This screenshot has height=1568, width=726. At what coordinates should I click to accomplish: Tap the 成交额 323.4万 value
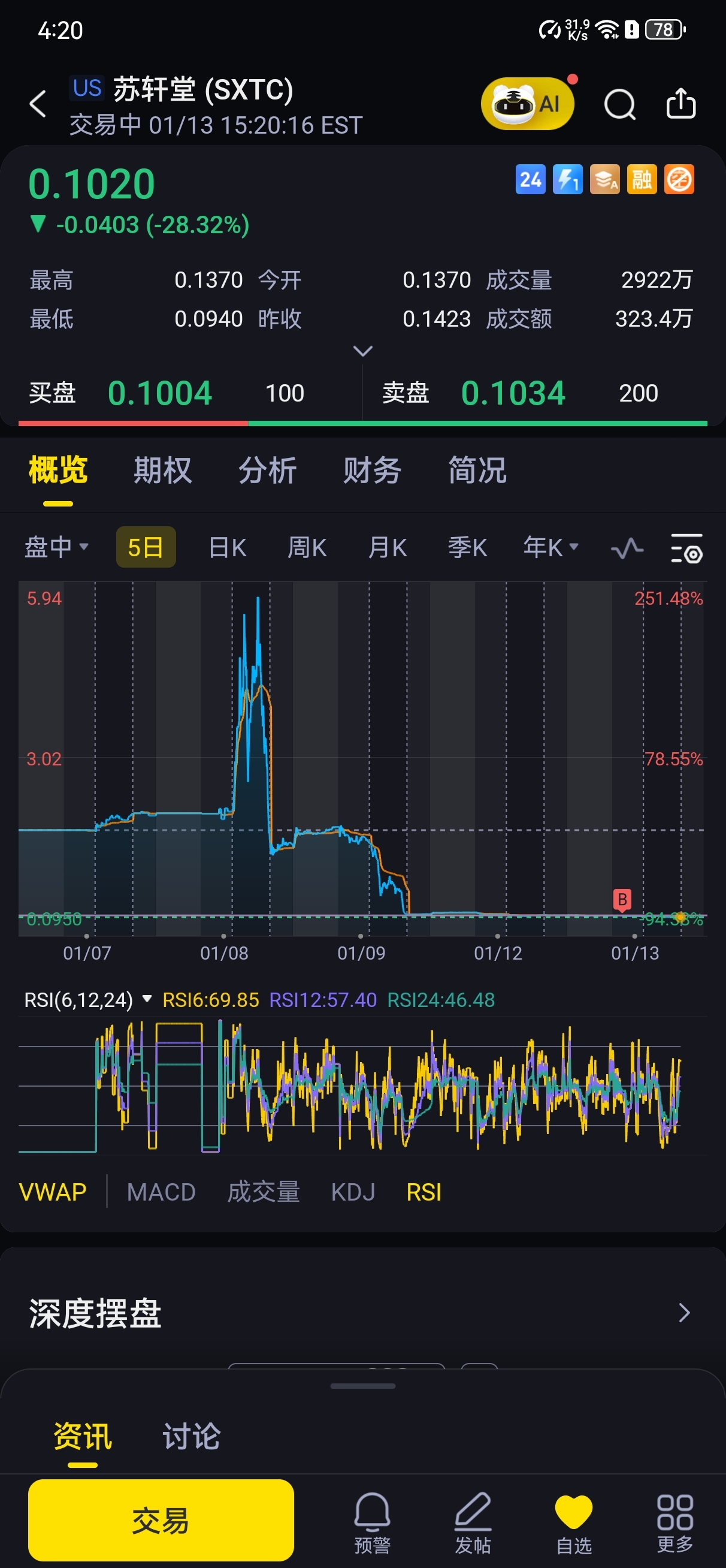pos(654,318)
